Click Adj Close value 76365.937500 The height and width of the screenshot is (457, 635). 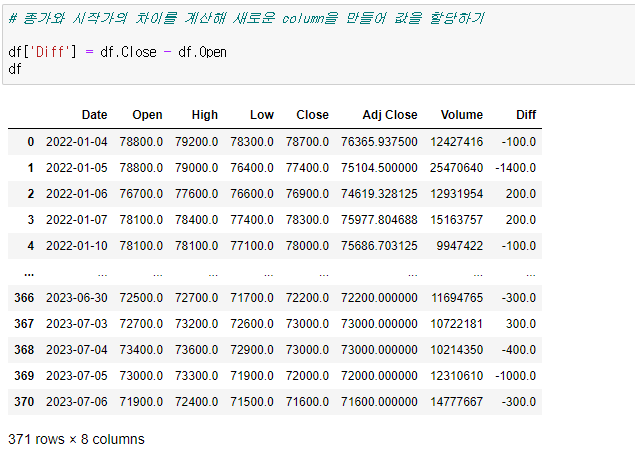pos(379,142)
